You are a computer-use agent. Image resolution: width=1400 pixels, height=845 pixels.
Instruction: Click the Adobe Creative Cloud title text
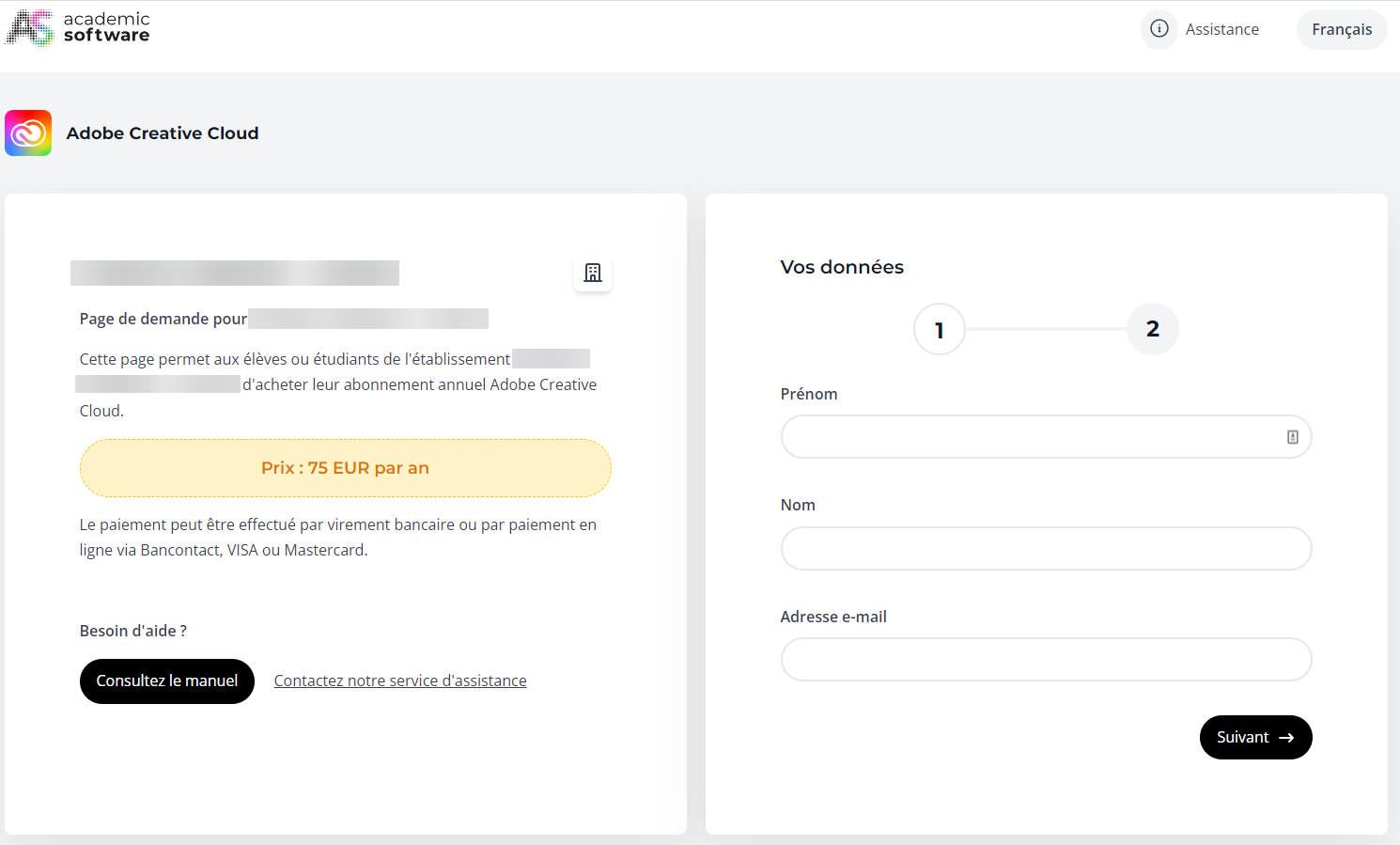point(163,133)
